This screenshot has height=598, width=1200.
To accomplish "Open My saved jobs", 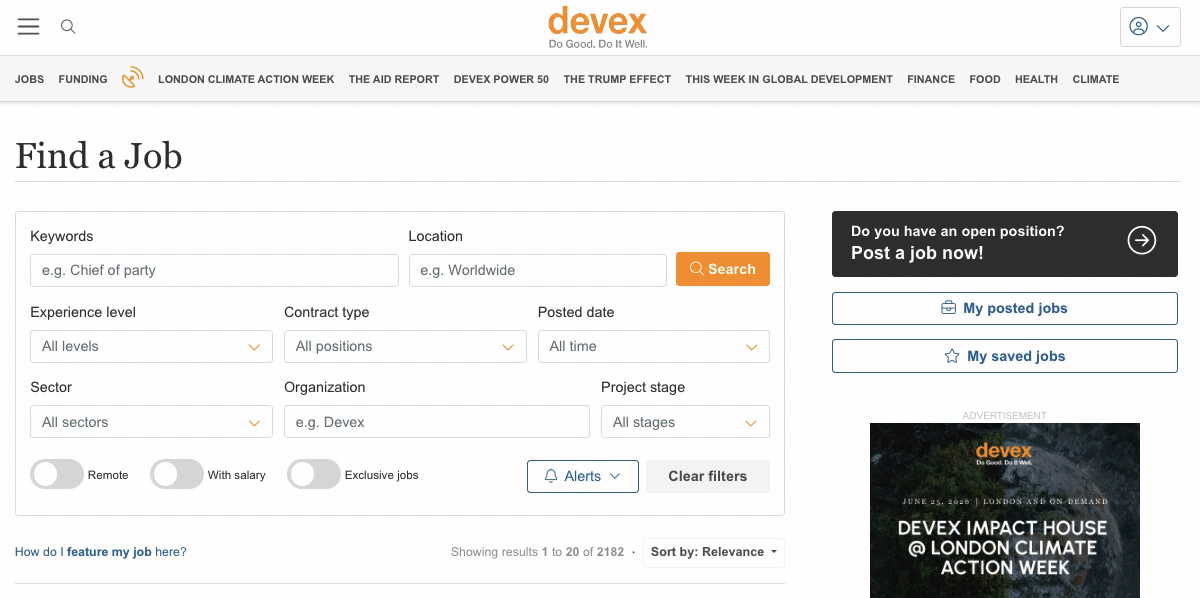I will pos(1005,356).
